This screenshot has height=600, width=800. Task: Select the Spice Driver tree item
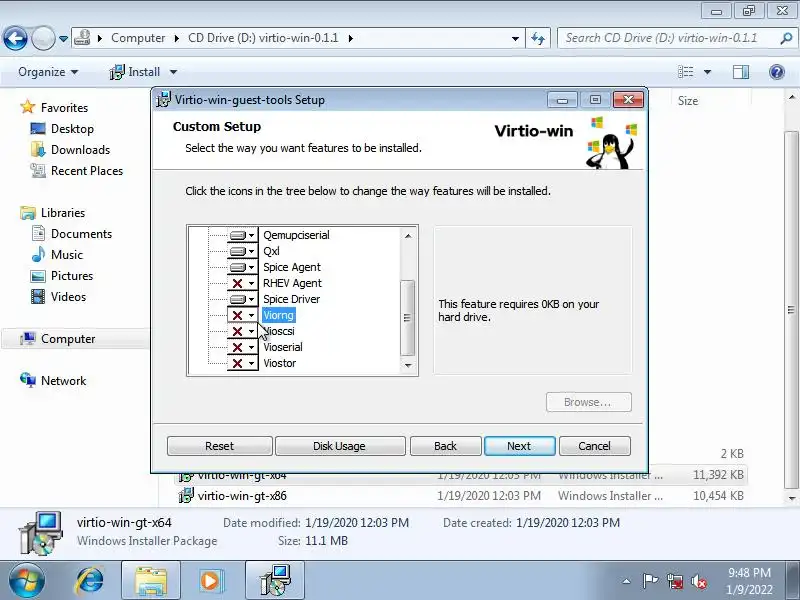[x=291, y=299]
